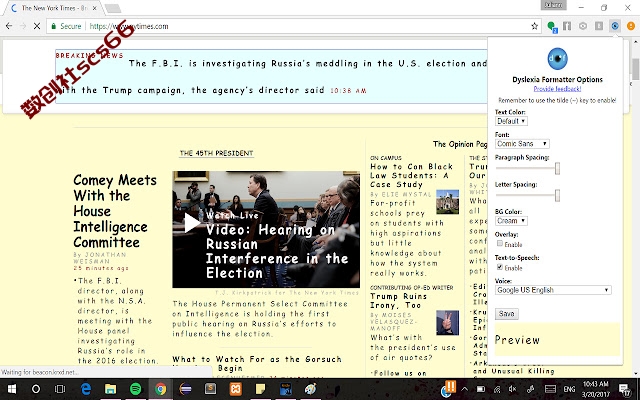Open Task View on taskbar
The width and height of the screenshot is (640, 400).
click(x=60, y=389)
